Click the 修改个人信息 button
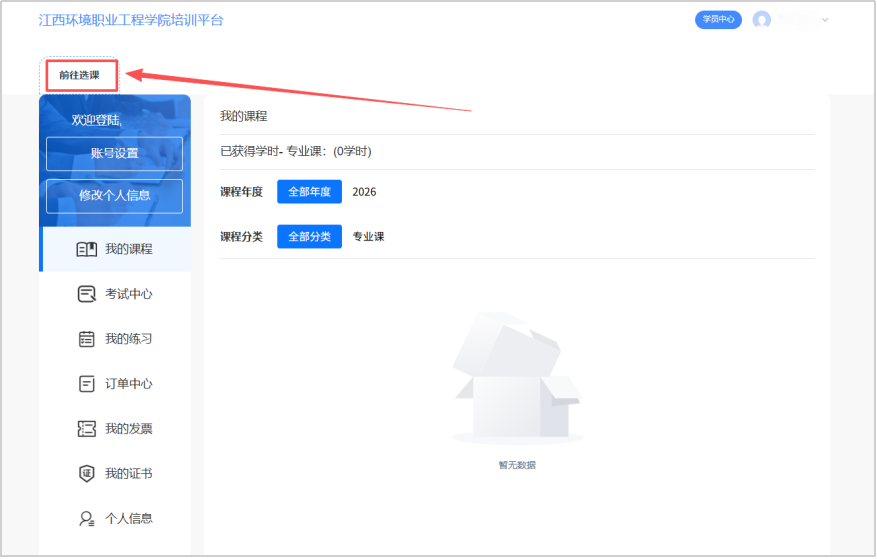The image size is (877, 559). (114, 196)
